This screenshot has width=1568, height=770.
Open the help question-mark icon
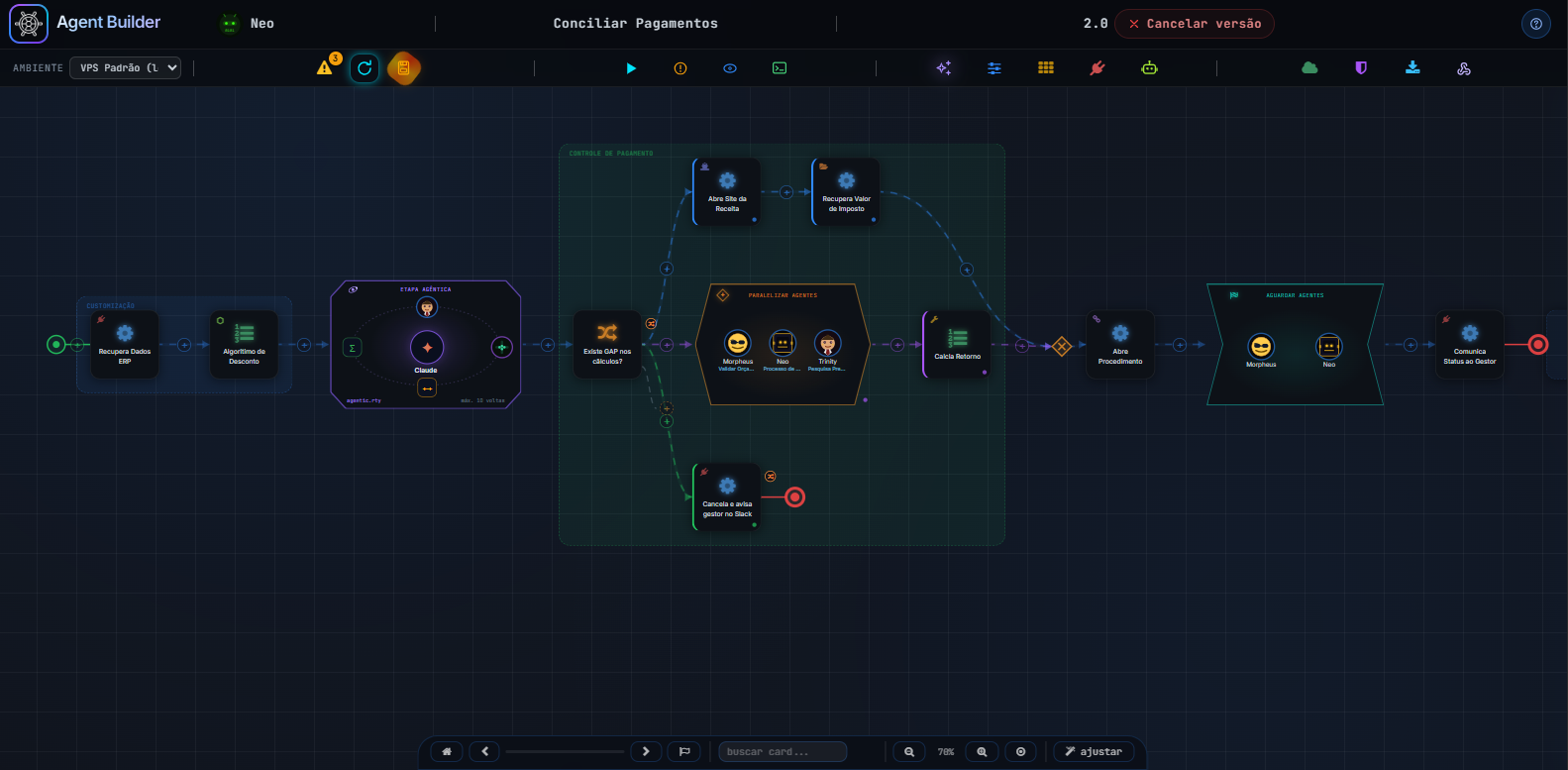click(1536, 24)
